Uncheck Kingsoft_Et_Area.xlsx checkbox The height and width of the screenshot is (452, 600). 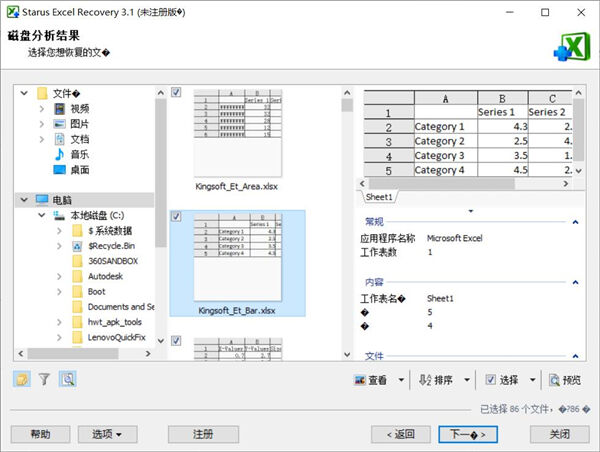point(176,92)
